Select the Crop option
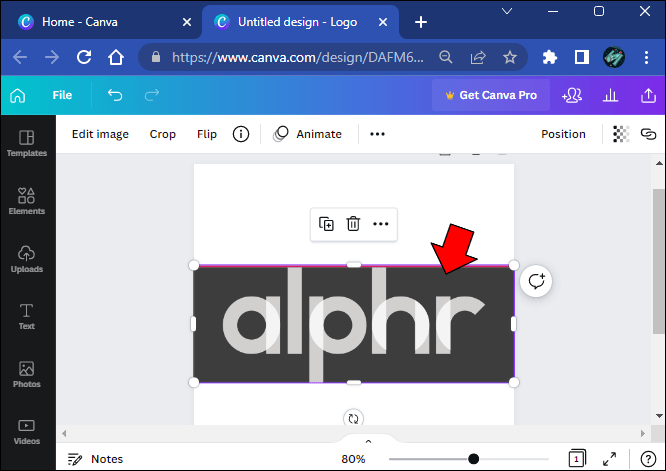Screen dimensions: 666x471 (x=163, y=134)
